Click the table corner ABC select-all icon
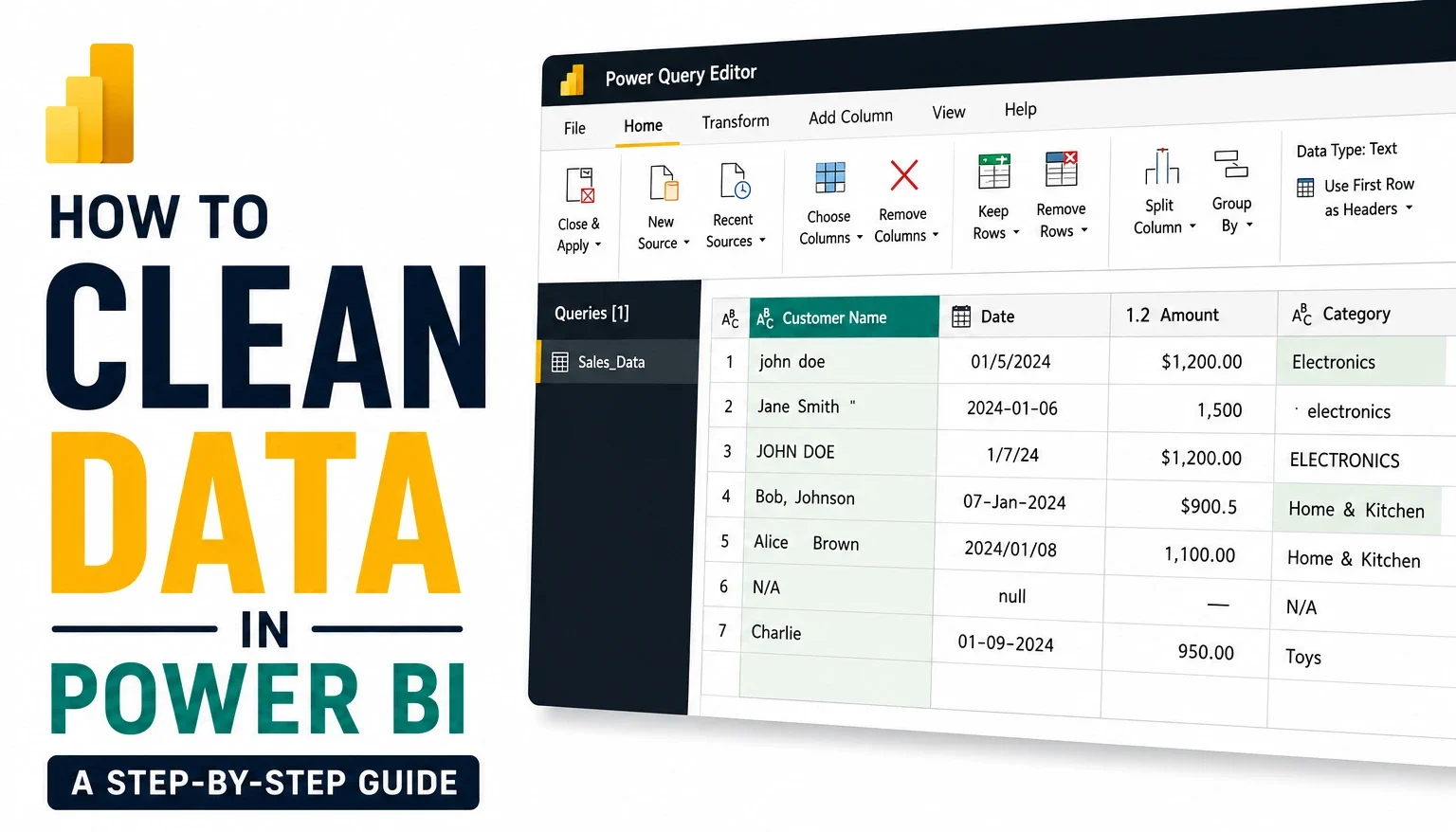The image size is (1456, 832). coord(730,319)
